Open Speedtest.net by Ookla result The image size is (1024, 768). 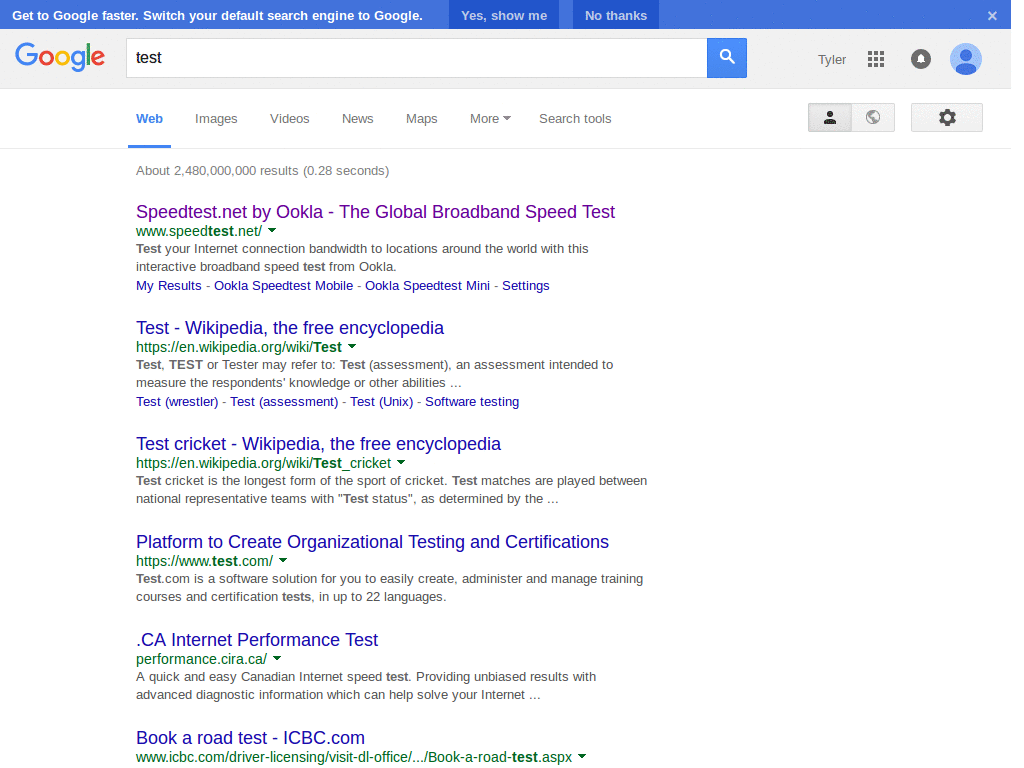[x=376, y=212]
